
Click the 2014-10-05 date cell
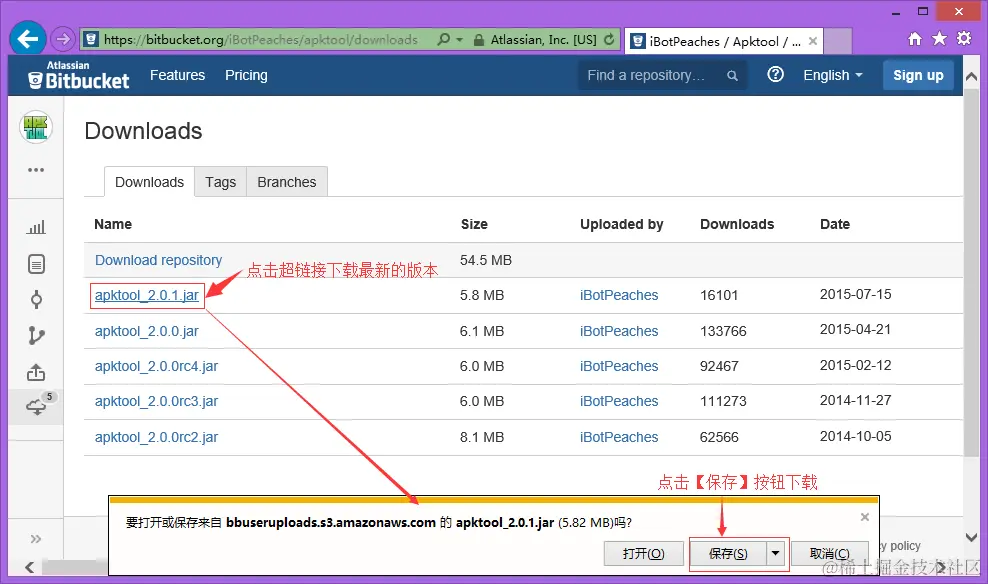[x=856, y=436]
